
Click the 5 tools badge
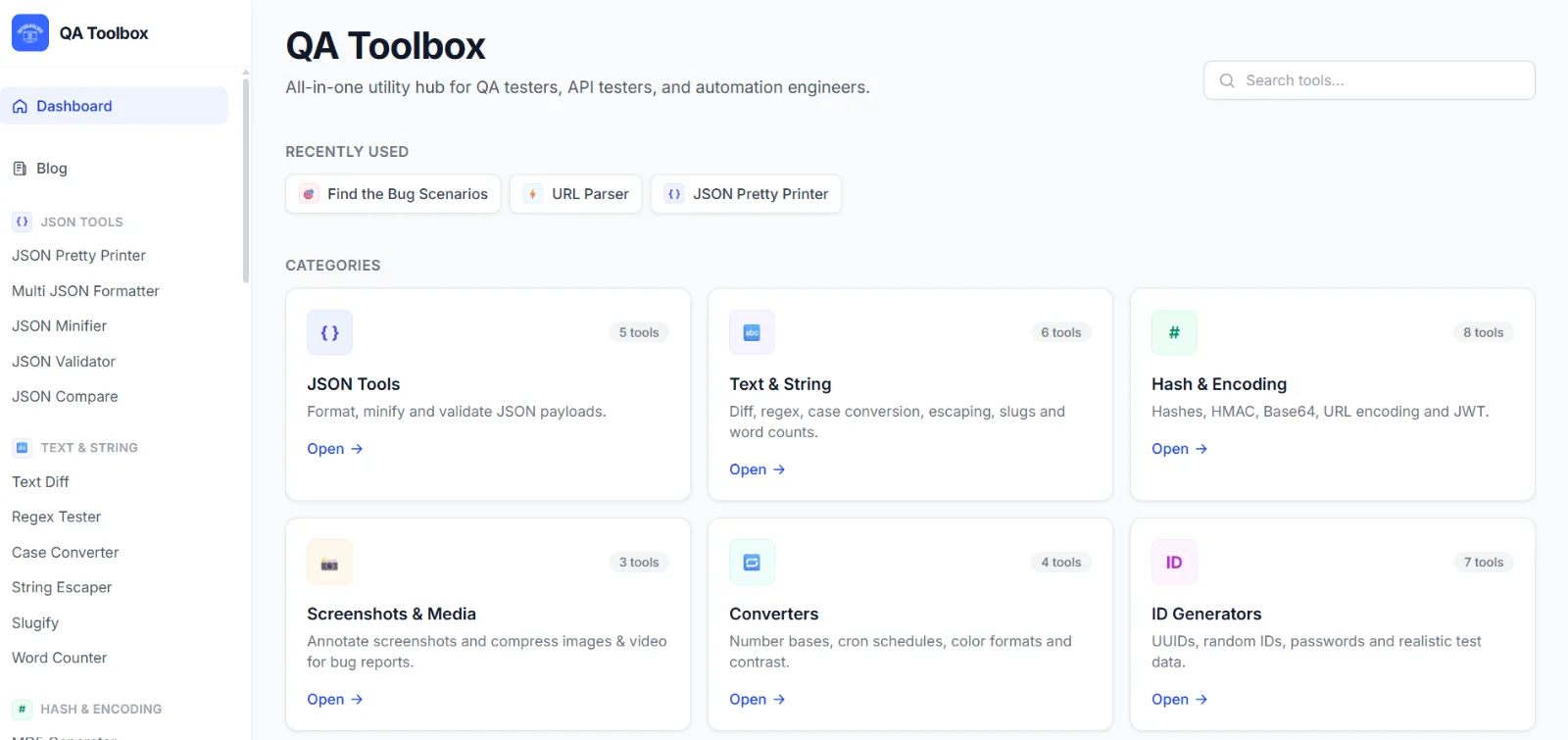click(x=639, y=333)
